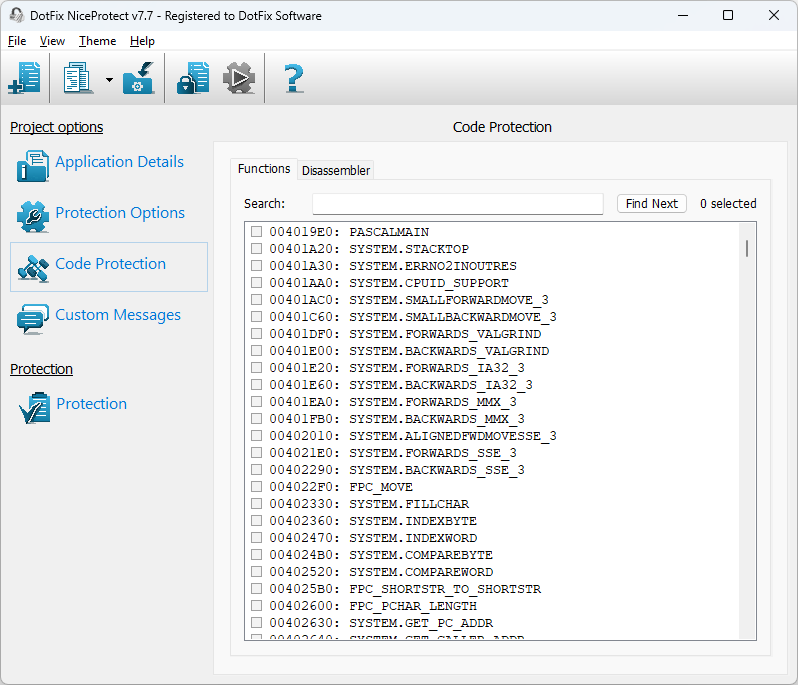Click the run gear play icon
This screenshot has height=685, width=798.
click(x=239, y=78)
